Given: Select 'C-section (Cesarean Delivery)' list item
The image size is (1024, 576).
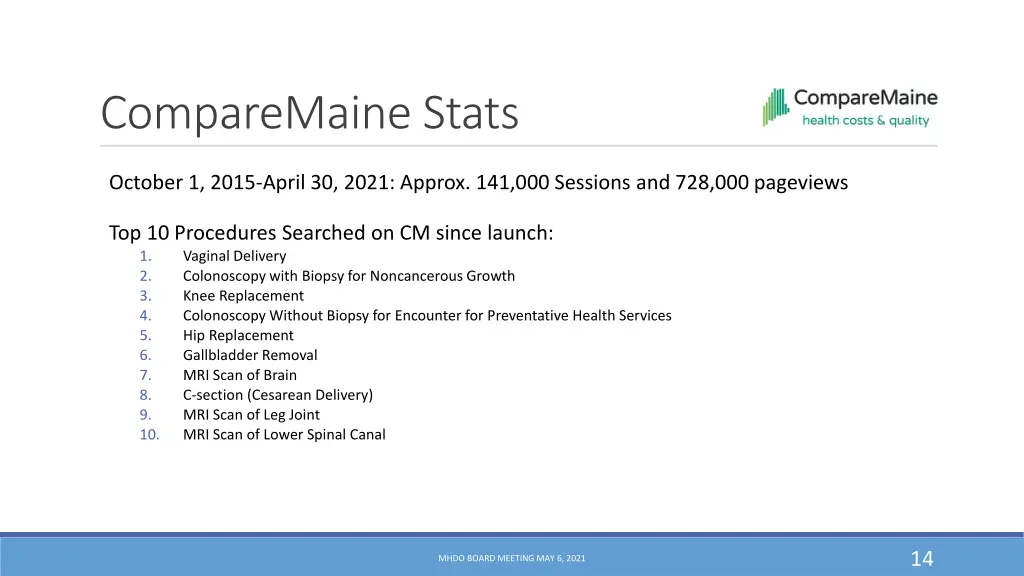Looking at the screenshot, I should [278, 395].
